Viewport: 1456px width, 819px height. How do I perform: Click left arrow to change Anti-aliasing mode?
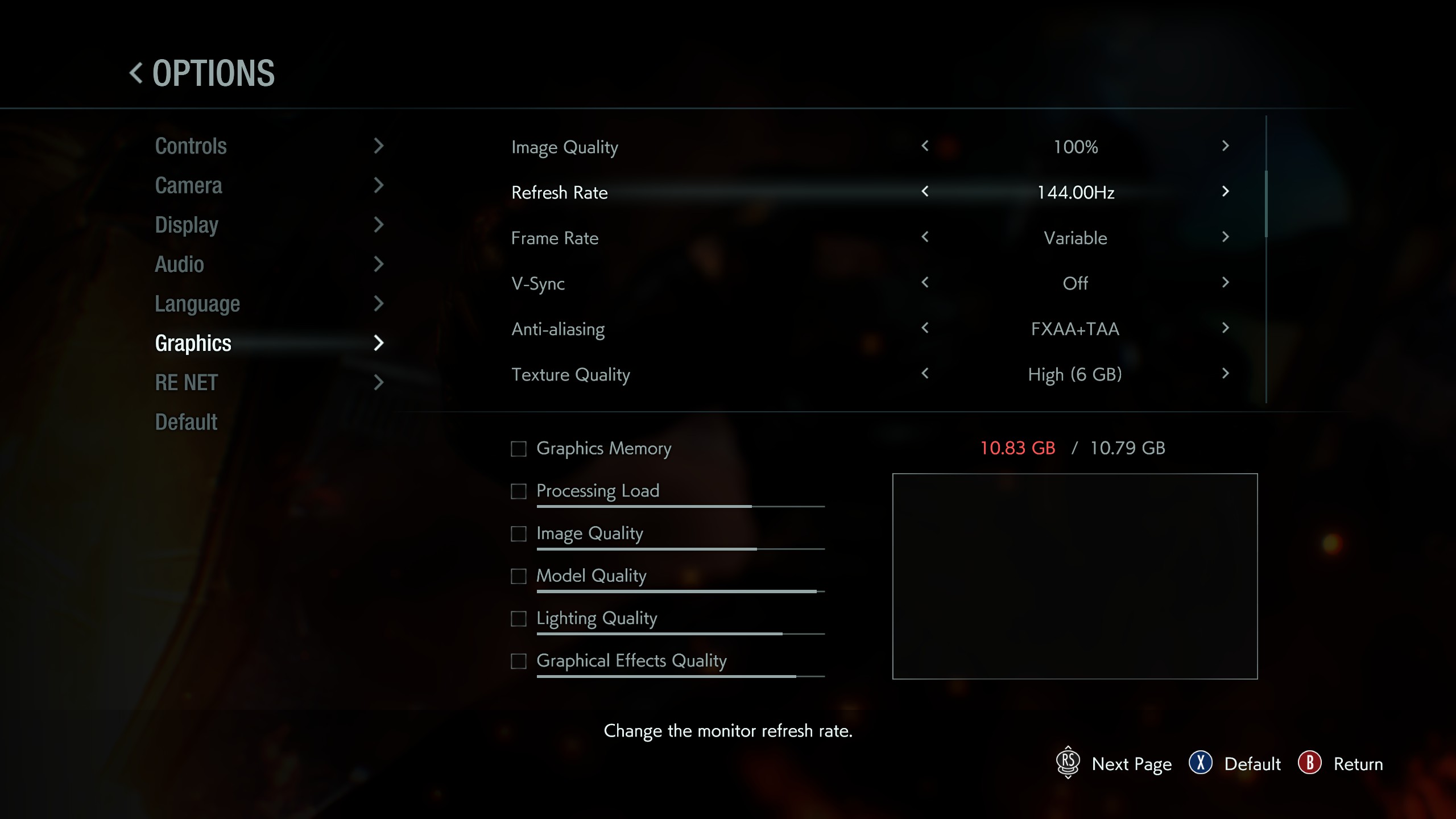pos(925,328)
